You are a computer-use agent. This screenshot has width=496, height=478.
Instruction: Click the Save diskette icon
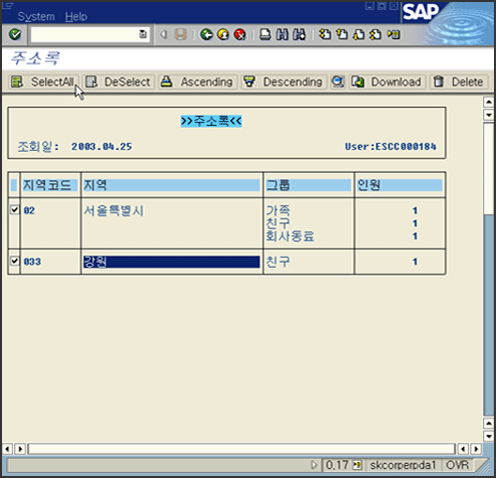click(181, 34)
